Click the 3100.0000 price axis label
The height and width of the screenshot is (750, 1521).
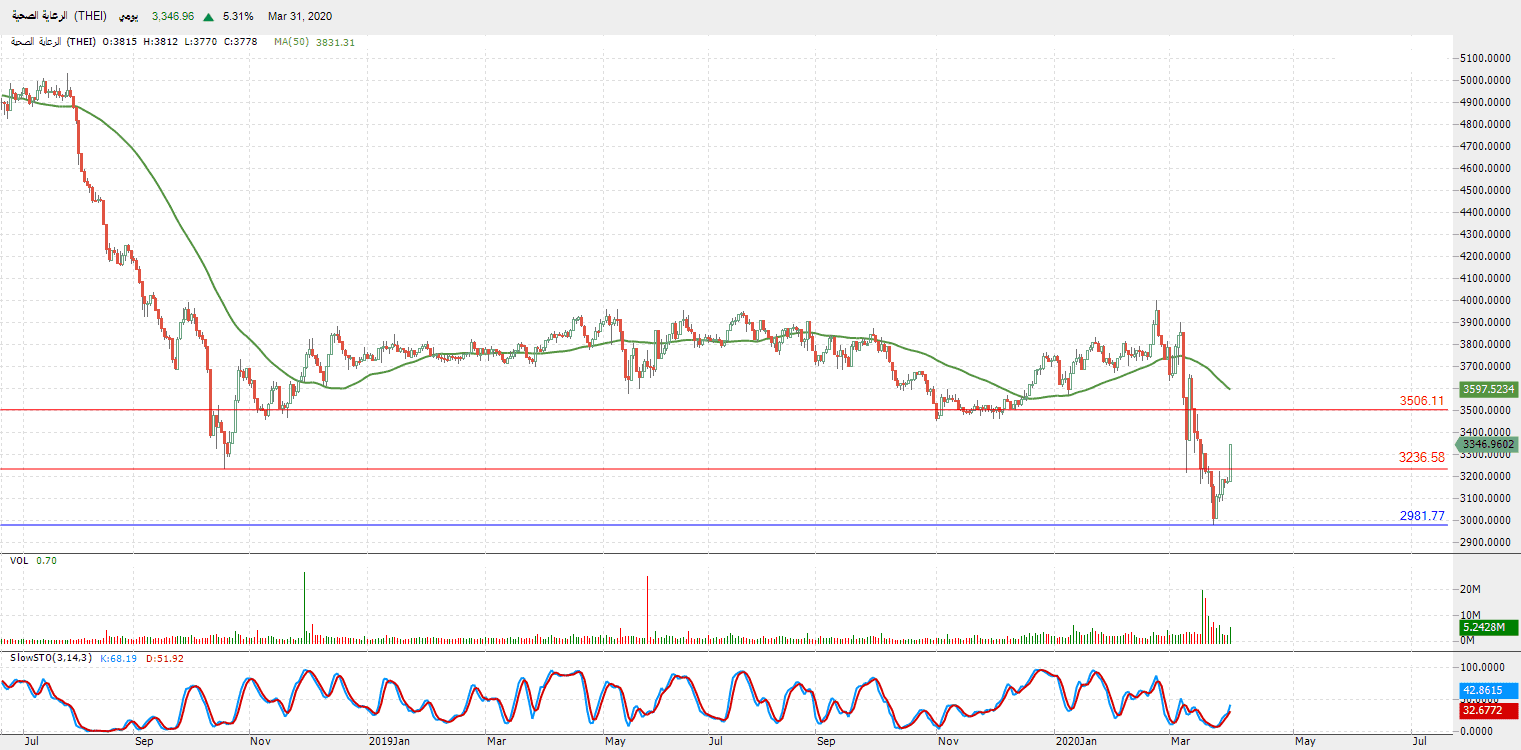coord(1485,498)
